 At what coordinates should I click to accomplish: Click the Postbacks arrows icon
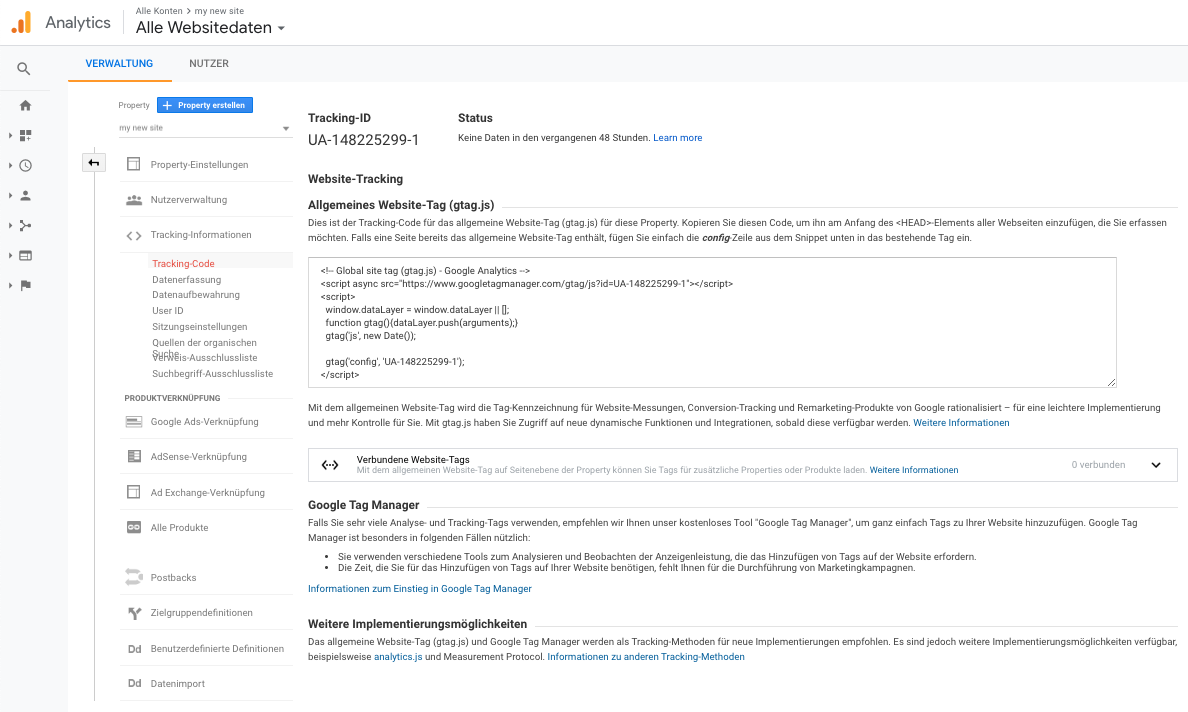point(134,577)
